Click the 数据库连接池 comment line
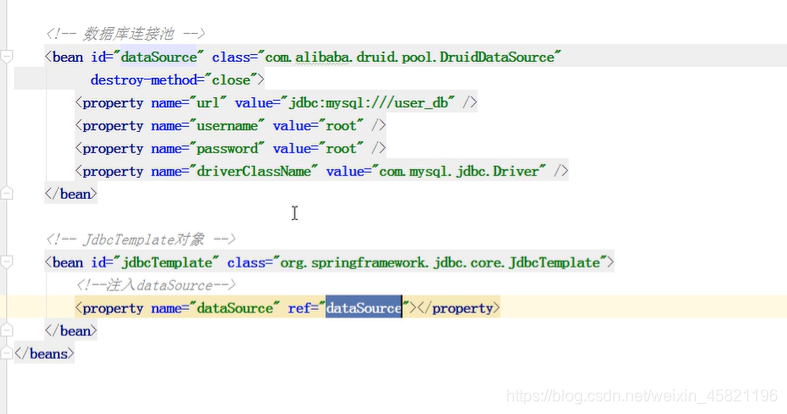This screenshot has height=414, width=787. (125, 34)
